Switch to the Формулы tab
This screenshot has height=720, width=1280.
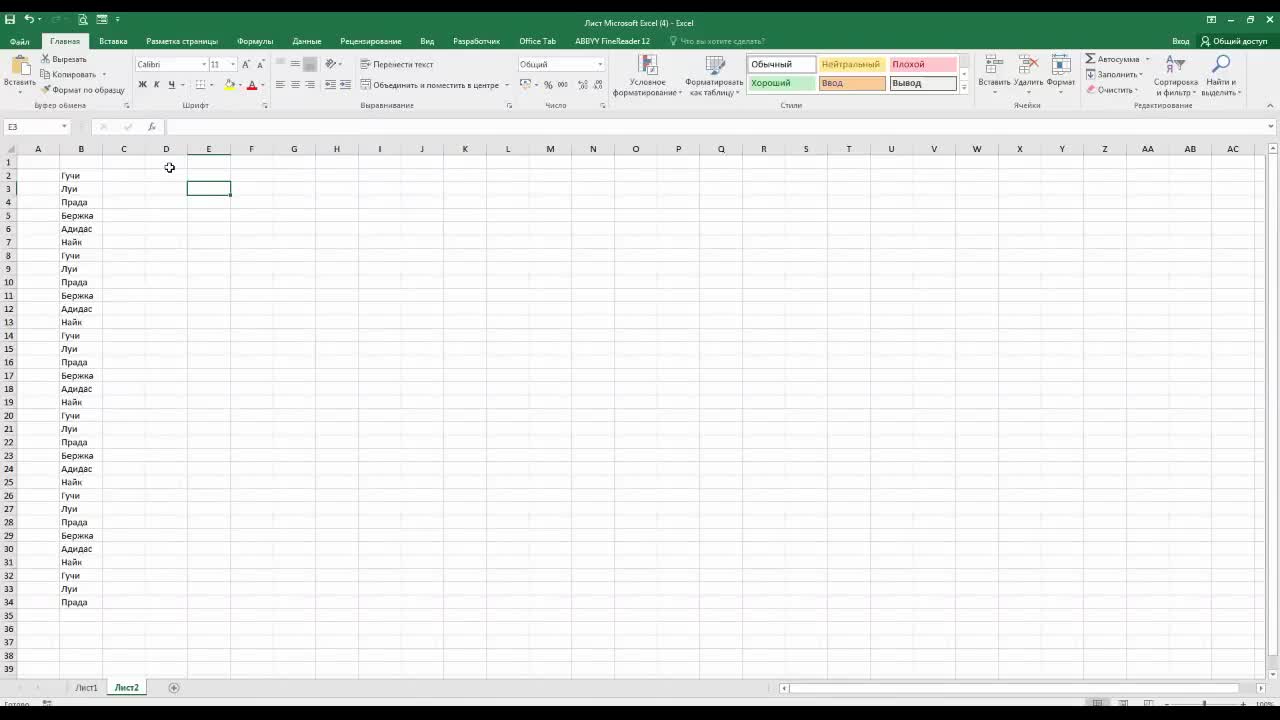tap(255, 41)
